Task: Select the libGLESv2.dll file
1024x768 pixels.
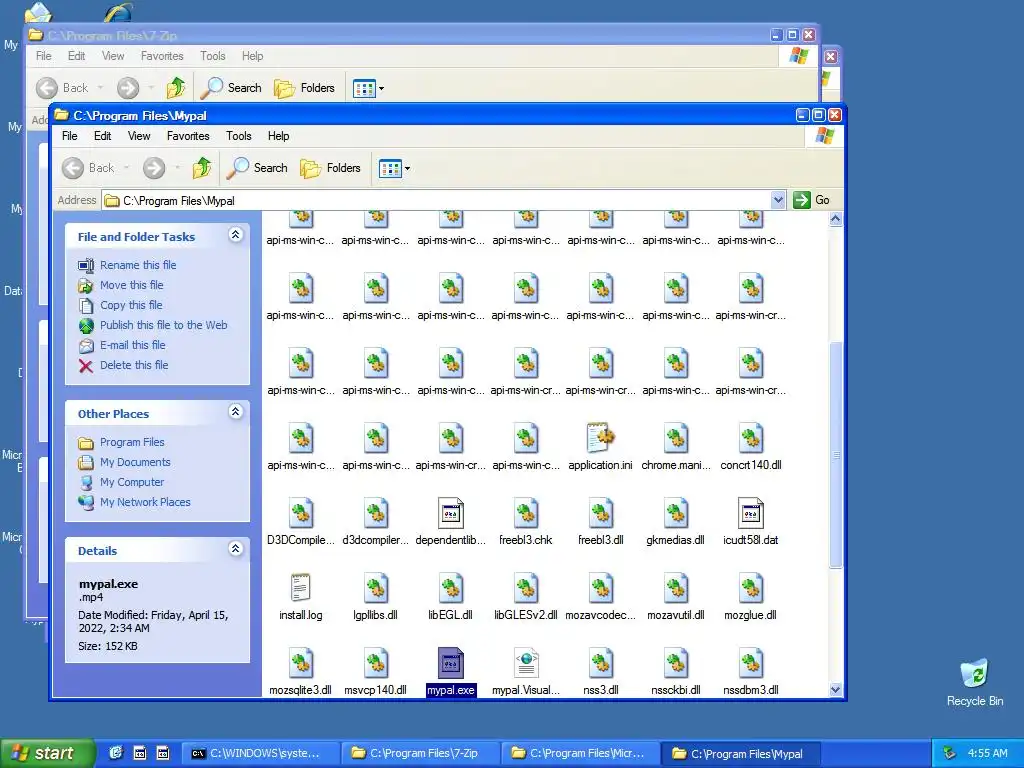Action: click(x=526, y=598)
